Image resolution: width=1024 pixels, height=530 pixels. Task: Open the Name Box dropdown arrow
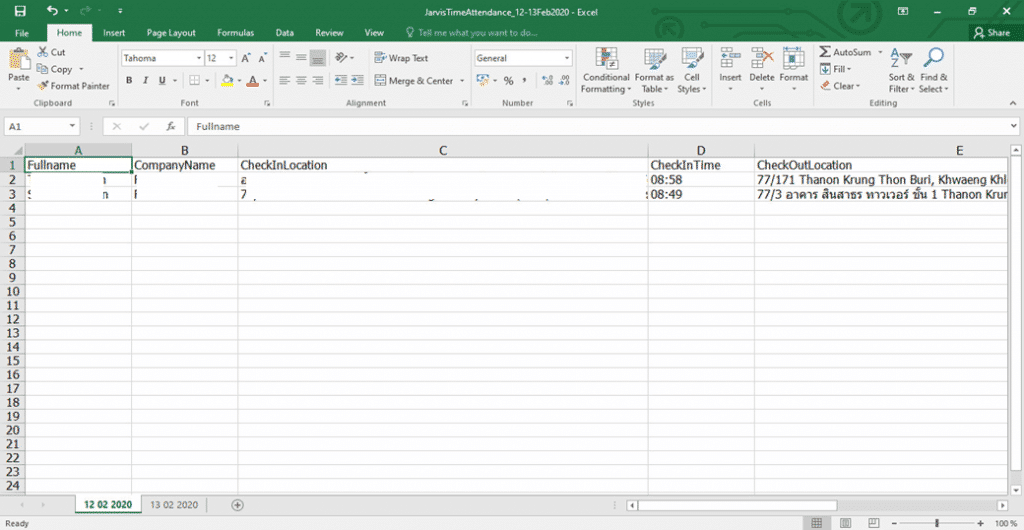coord(73,127)
